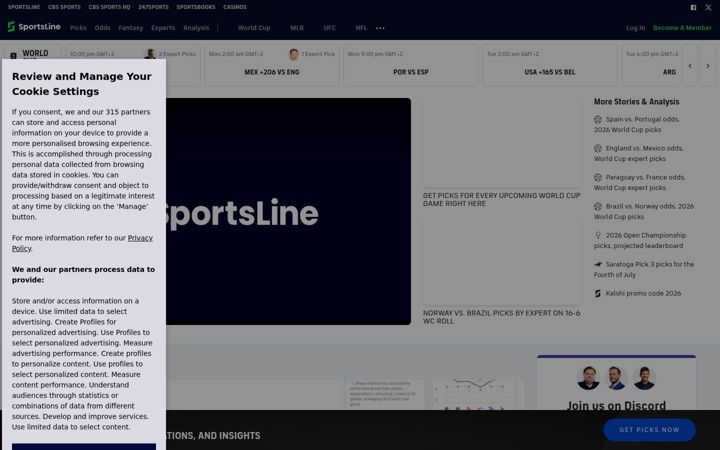Screen dimensions: 720x450
Task: Go to UFC section
Action: point(329,28)
